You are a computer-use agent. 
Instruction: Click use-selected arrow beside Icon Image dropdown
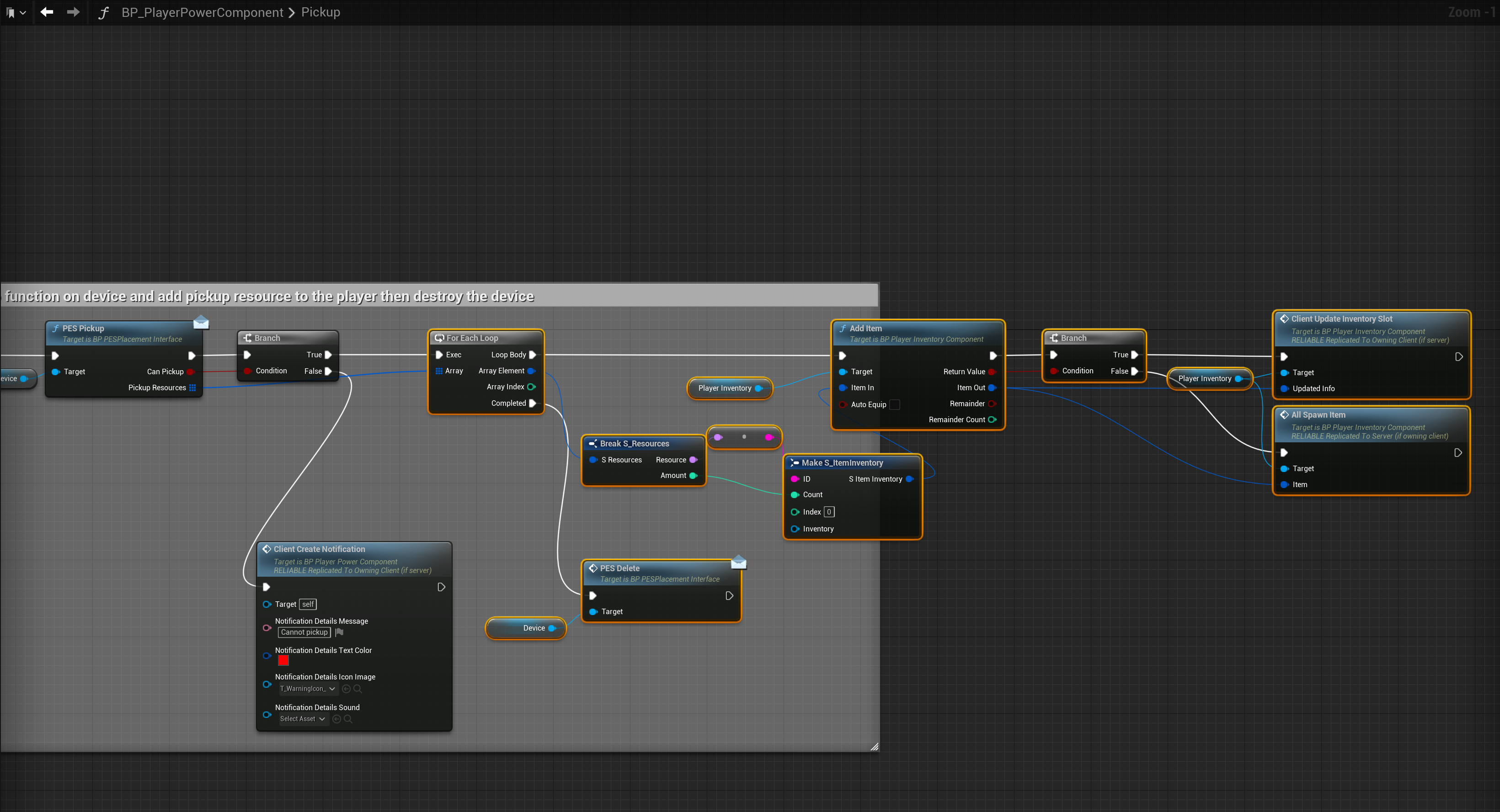click(347, 689)
